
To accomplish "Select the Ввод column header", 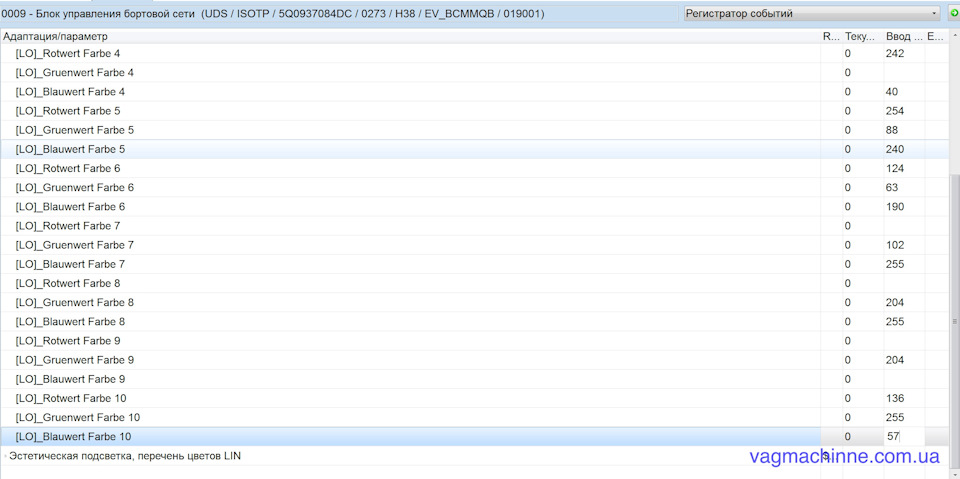I will click(904, 37).
